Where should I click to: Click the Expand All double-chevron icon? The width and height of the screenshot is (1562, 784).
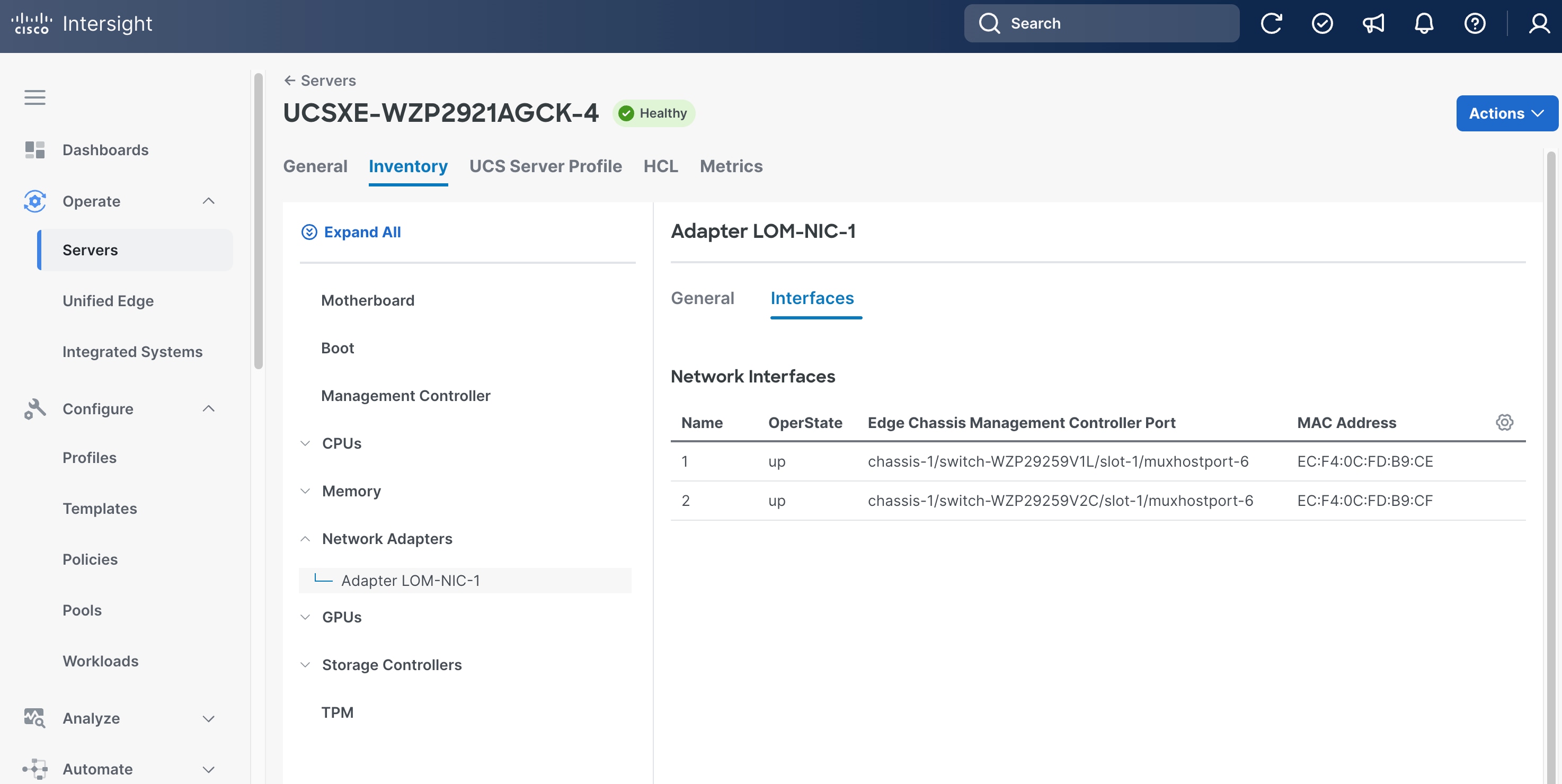tap(309, 232)
